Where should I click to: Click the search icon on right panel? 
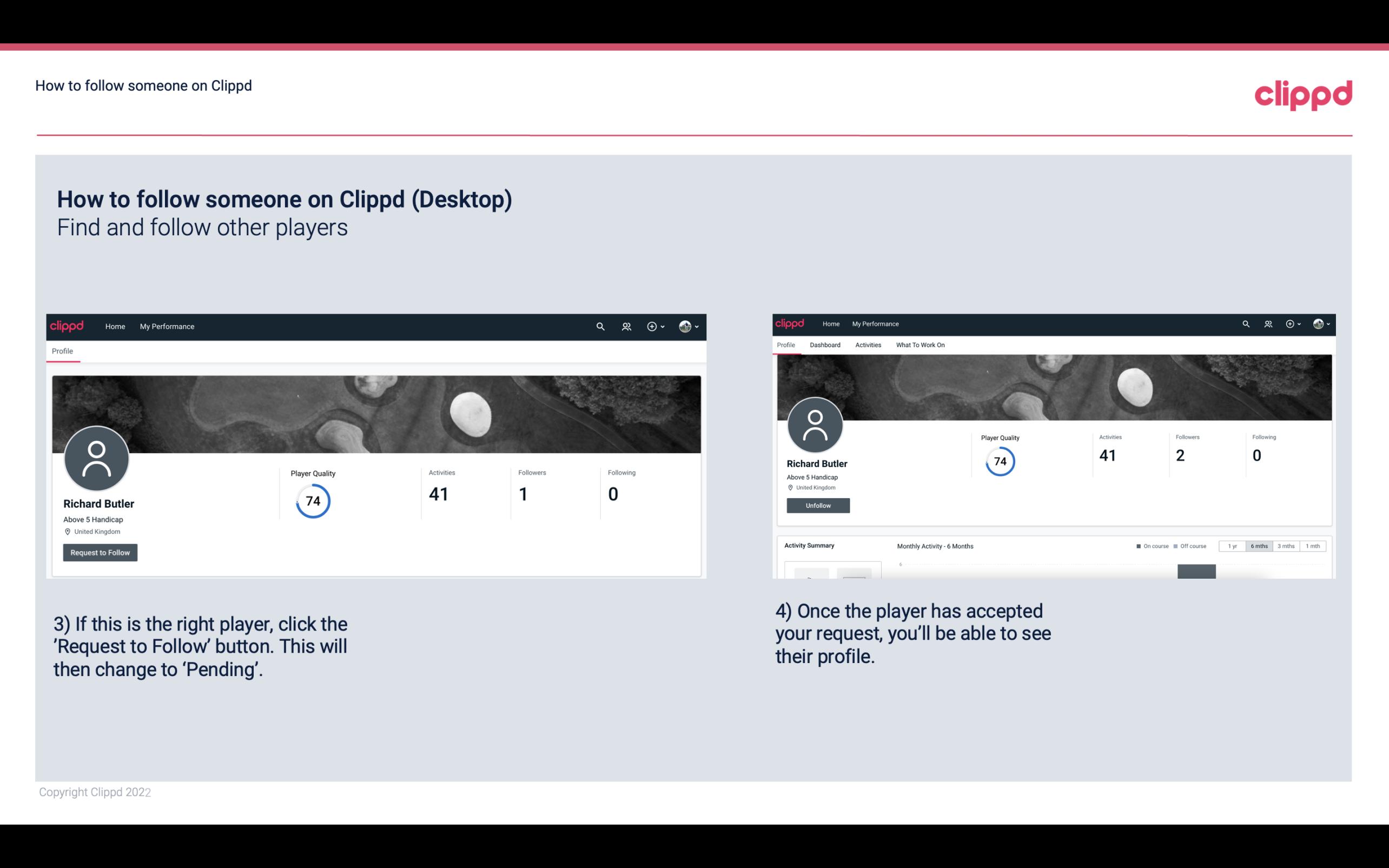pyautogui.click(x=1246, y=323)
